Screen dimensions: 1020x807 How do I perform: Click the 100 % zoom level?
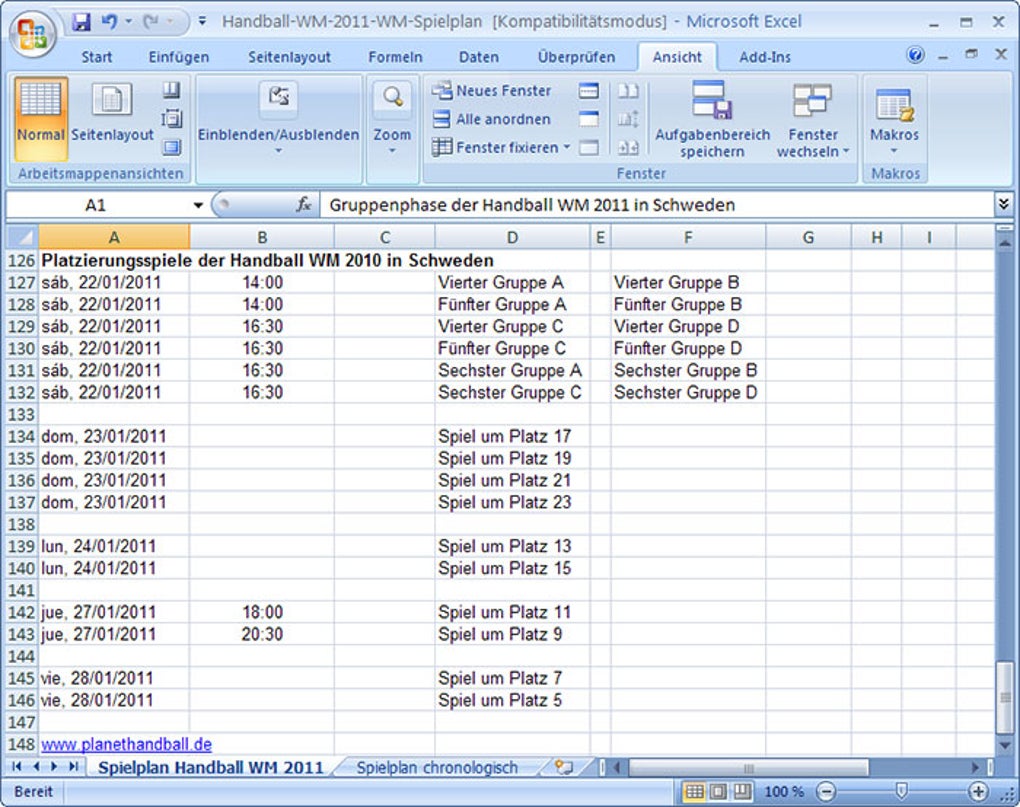click(784, 791)
